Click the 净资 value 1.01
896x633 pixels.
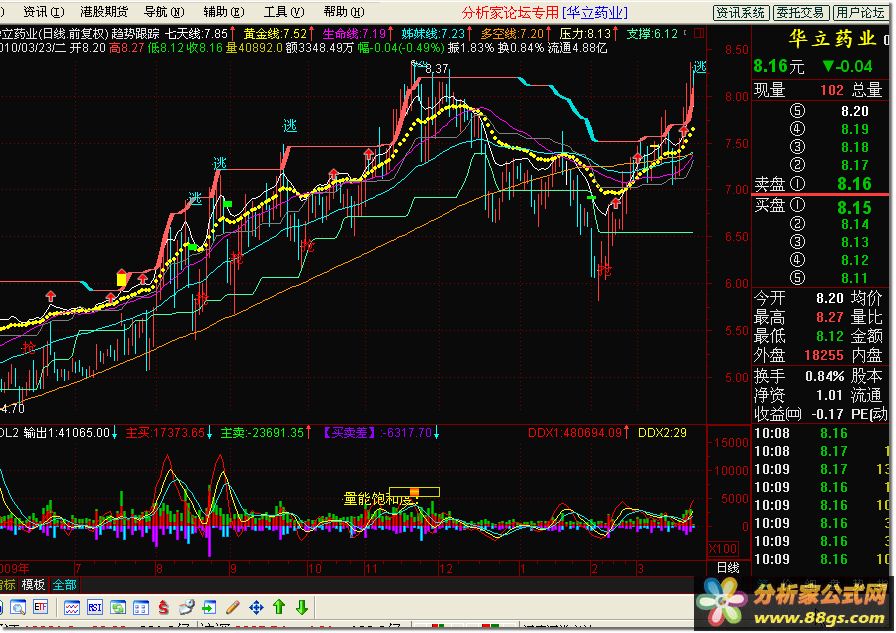[x=829, y=395]
